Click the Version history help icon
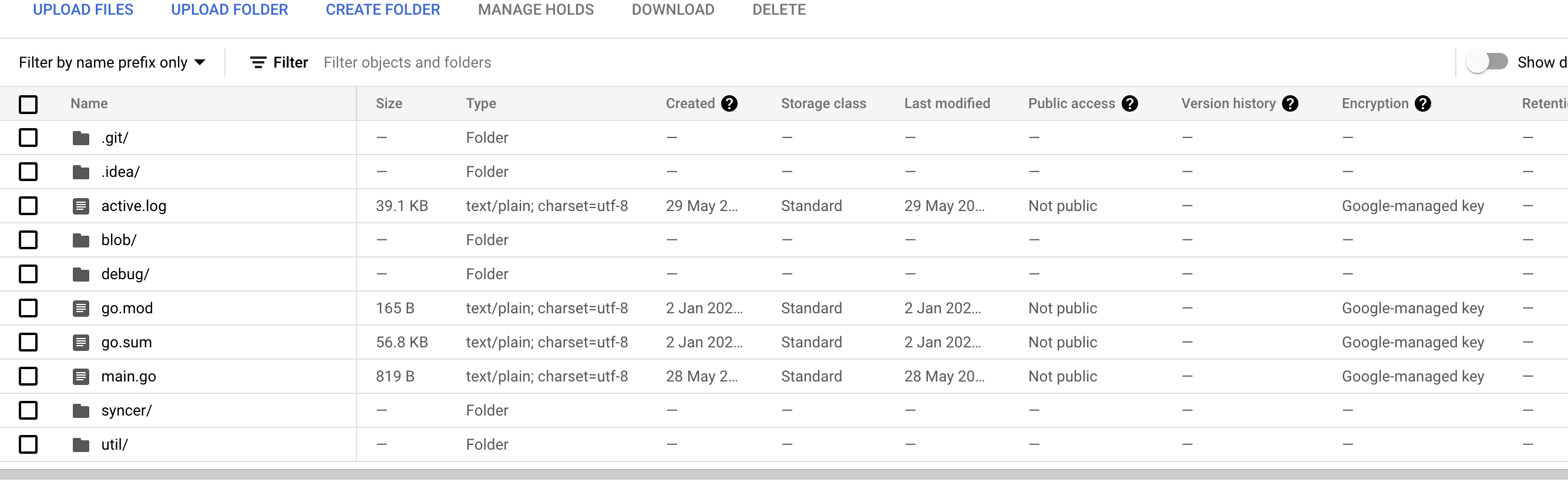The width and height of the screenshot is (1568, 482). pyautogui.click(x=1290, y=103)
